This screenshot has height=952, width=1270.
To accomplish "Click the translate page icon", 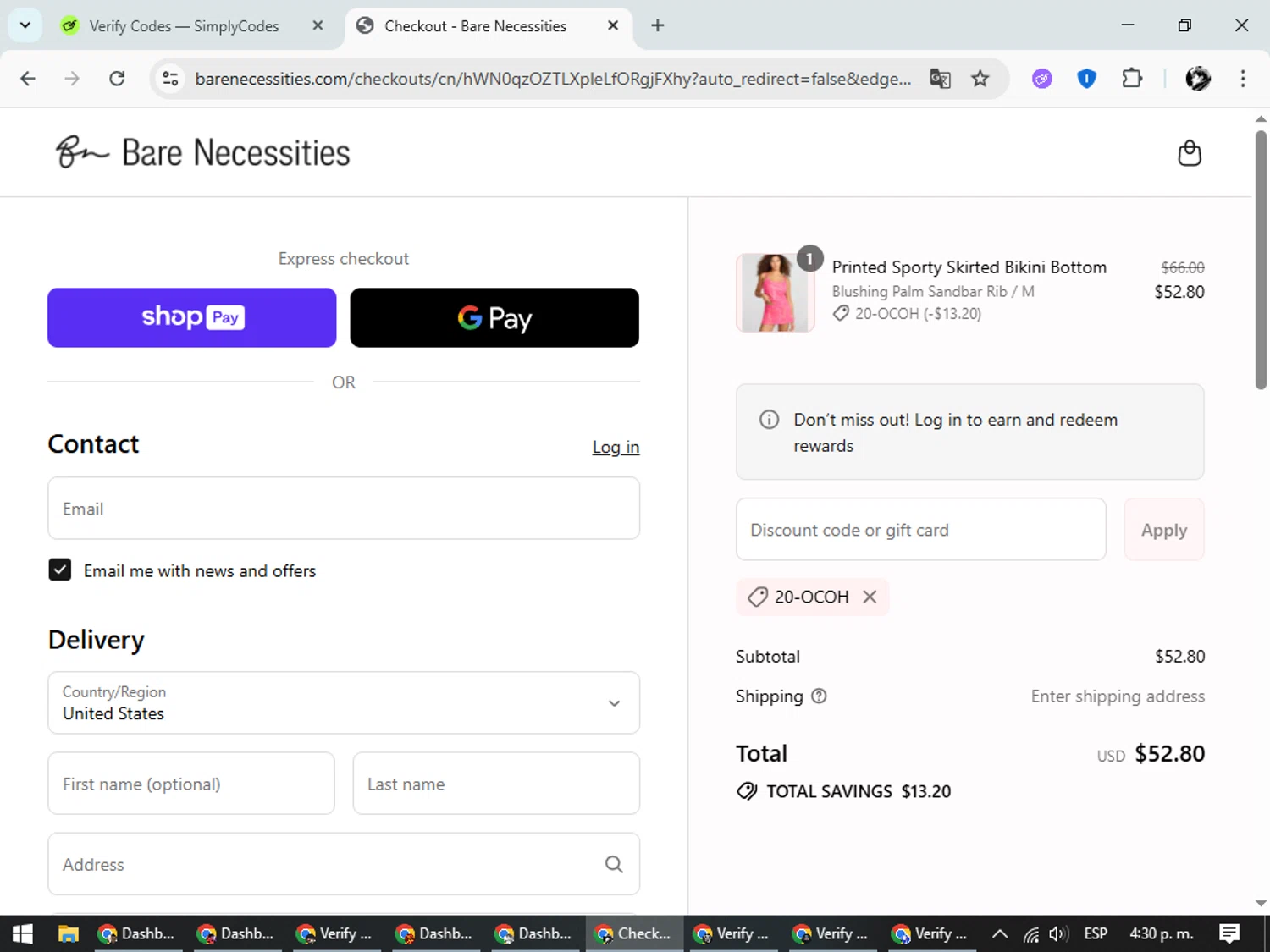I will click(x=940, y=79).
